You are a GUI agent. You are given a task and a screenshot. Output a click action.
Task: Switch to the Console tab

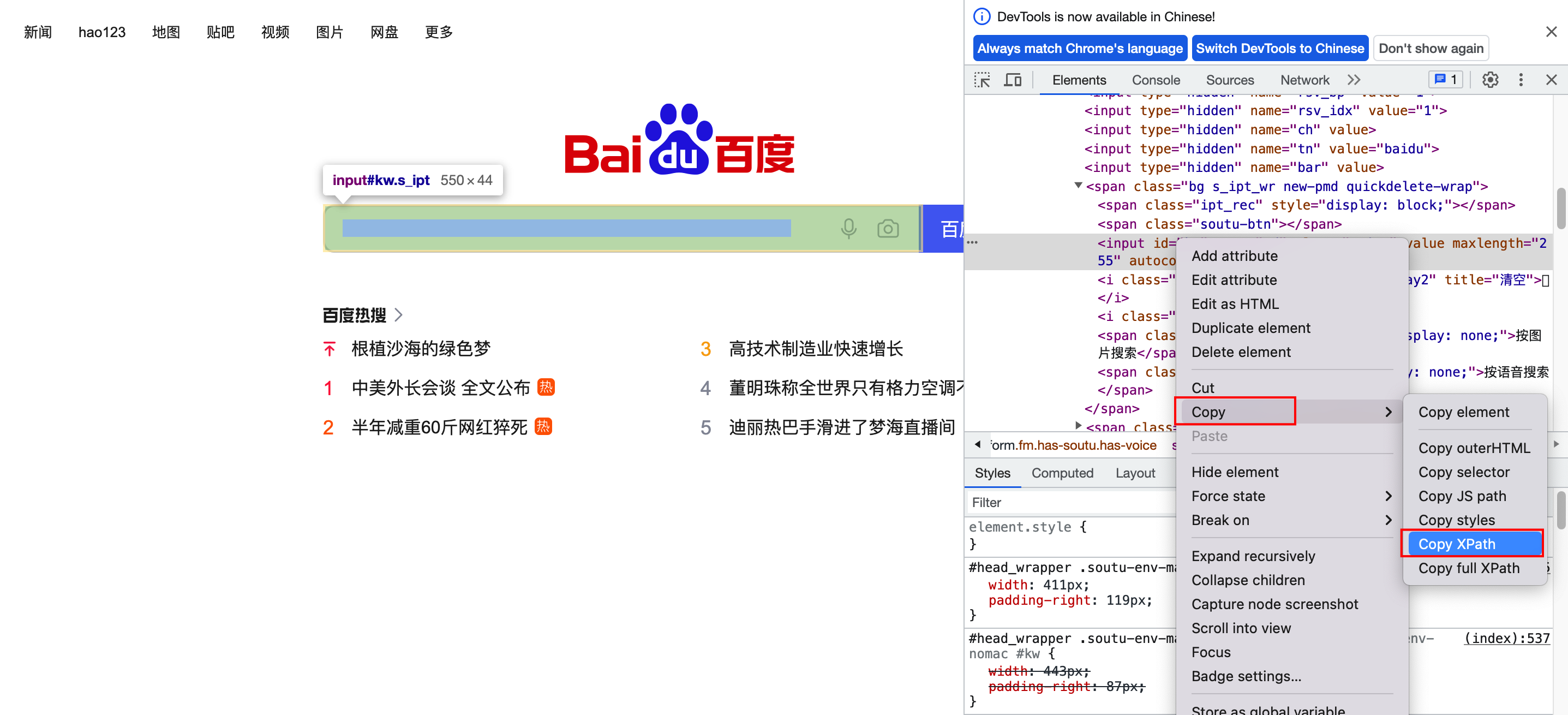(x=1156, y=80)
